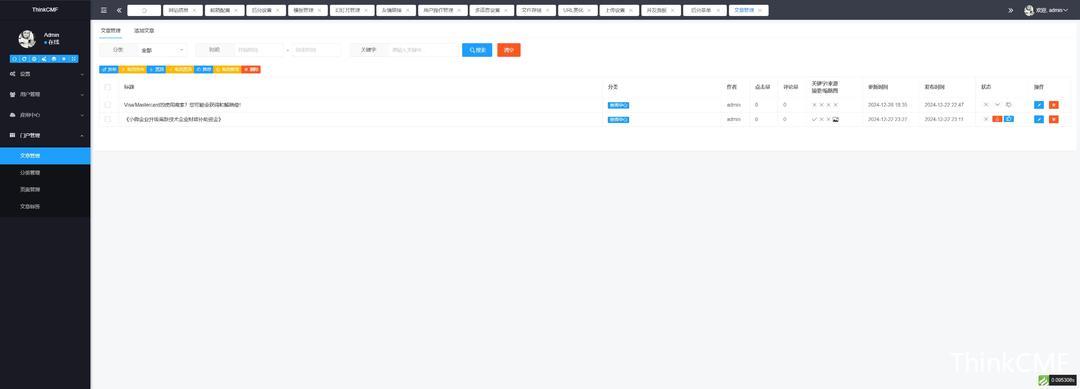Click the admin avatar in the top right
The image size is (1080, 389).
coord(1029,10)
